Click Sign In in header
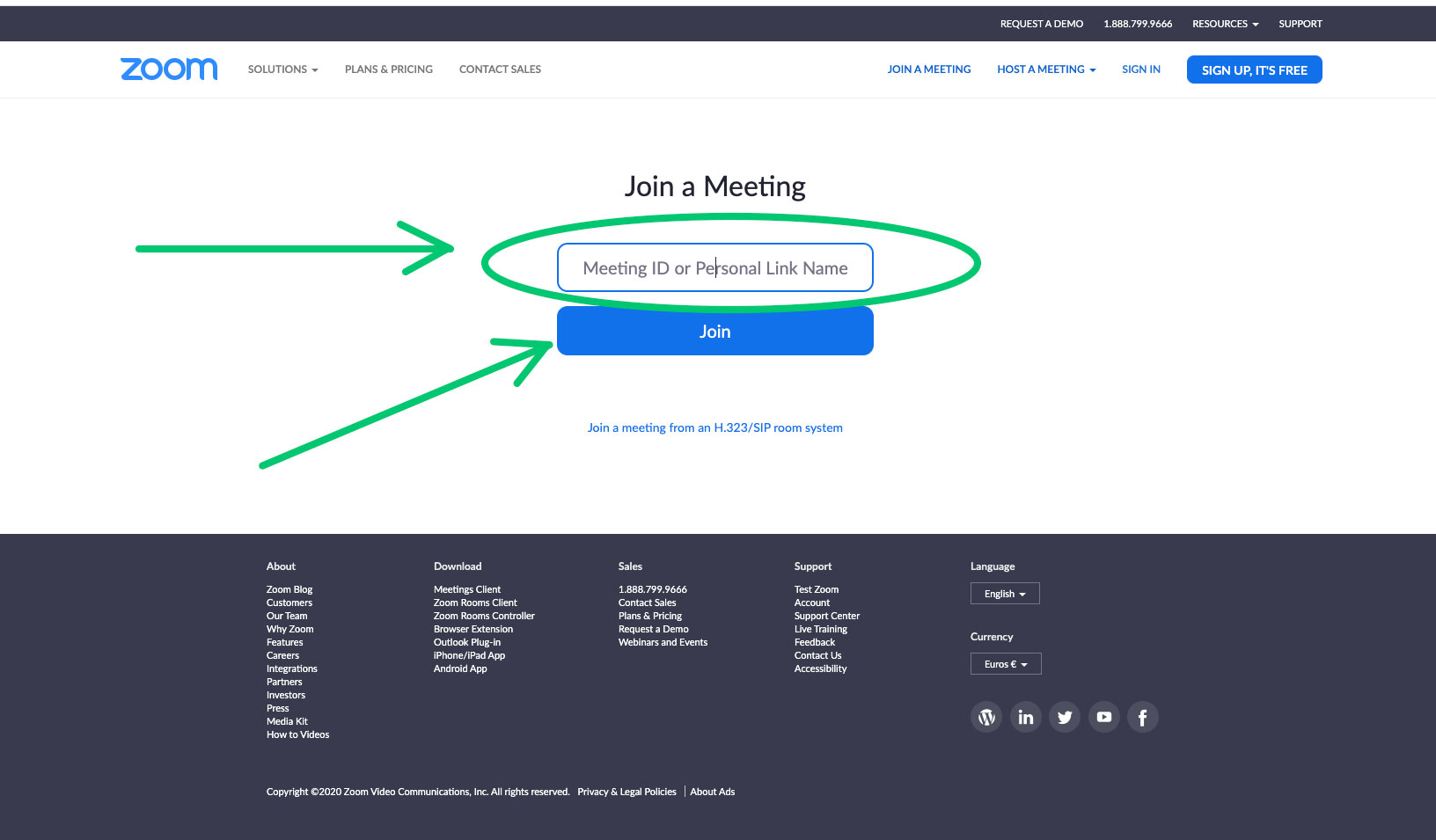Screen dimensions: 1436x840 coord(1141,69)
